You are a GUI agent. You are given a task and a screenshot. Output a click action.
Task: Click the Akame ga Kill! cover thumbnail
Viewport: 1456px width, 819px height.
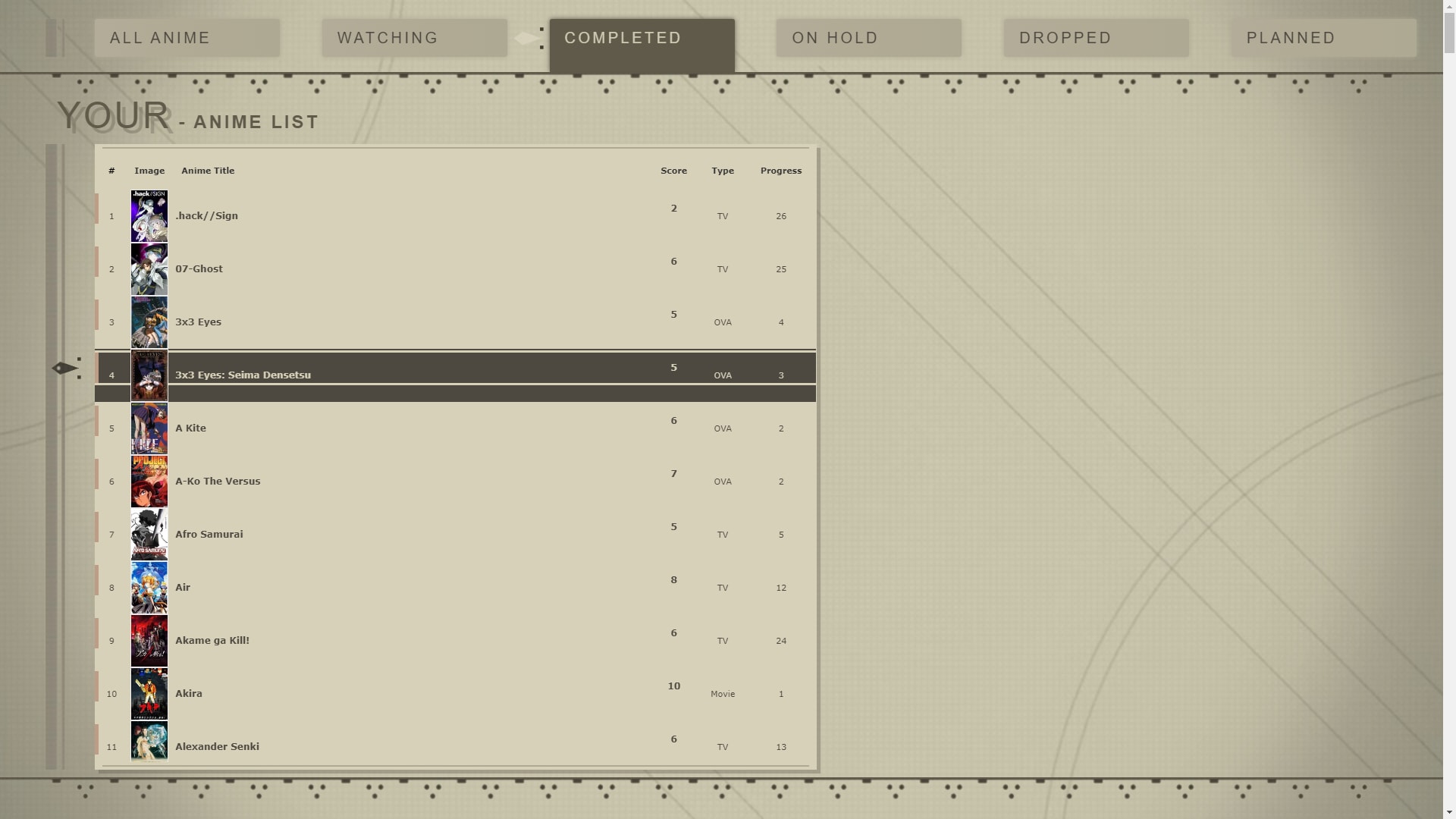pyautogui.click(x=149, y=641)
